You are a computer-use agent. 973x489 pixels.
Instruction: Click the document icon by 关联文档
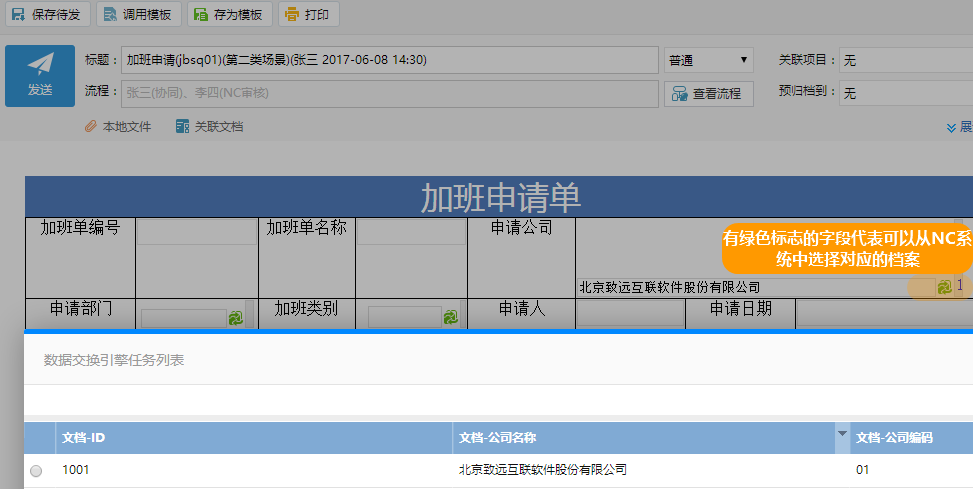[182, 127]
